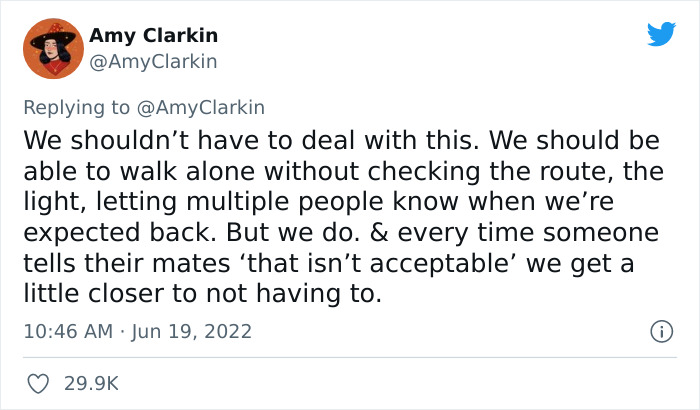Click the horizontal divider above likes

point(350,357)
